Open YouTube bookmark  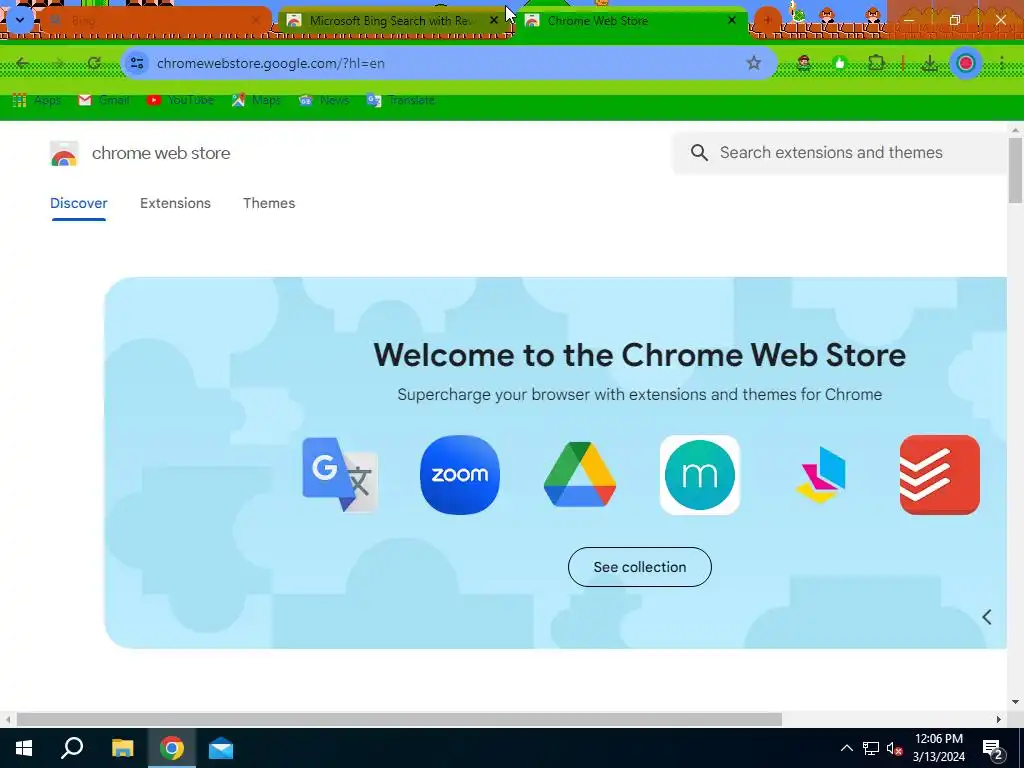(181, 100)
